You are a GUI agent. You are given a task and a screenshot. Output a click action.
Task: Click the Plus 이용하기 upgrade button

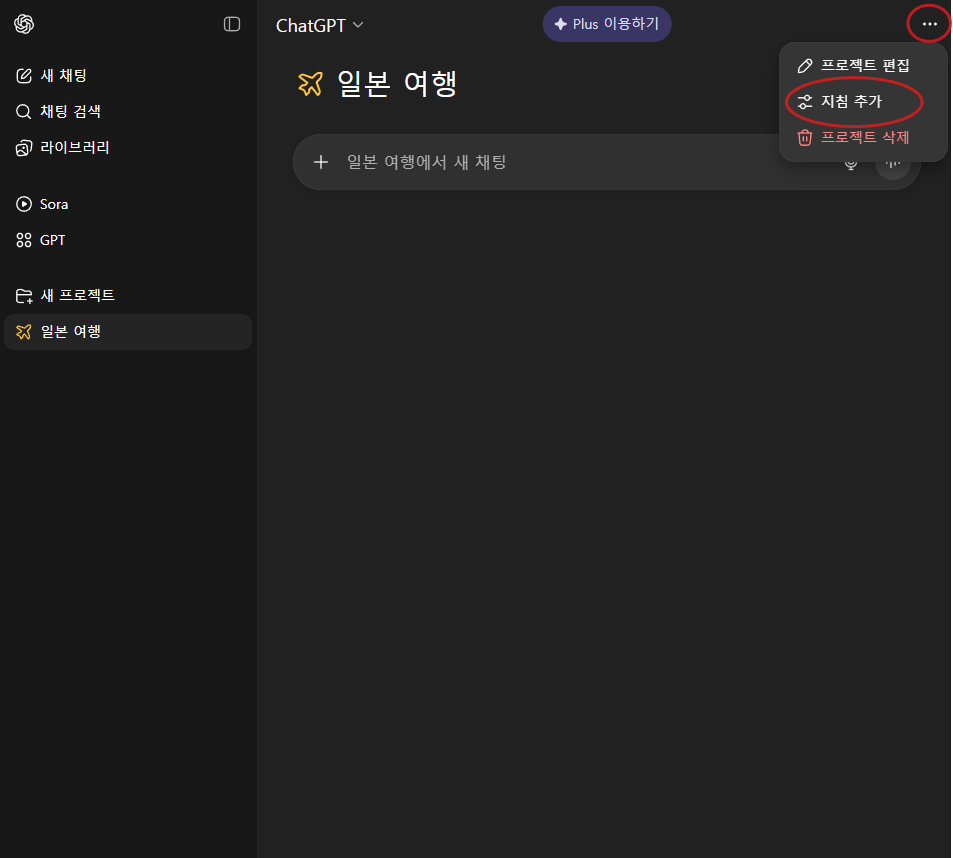(607, 24)
